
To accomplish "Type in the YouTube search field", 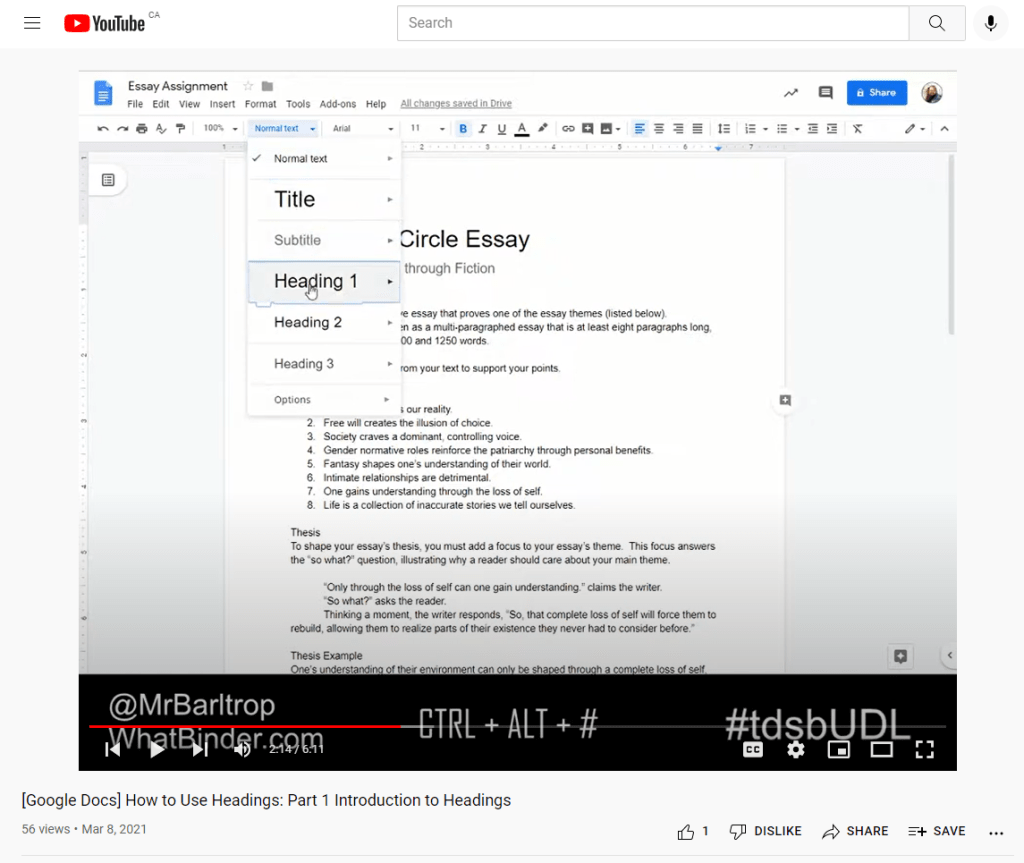I will (x=652, y=23).
